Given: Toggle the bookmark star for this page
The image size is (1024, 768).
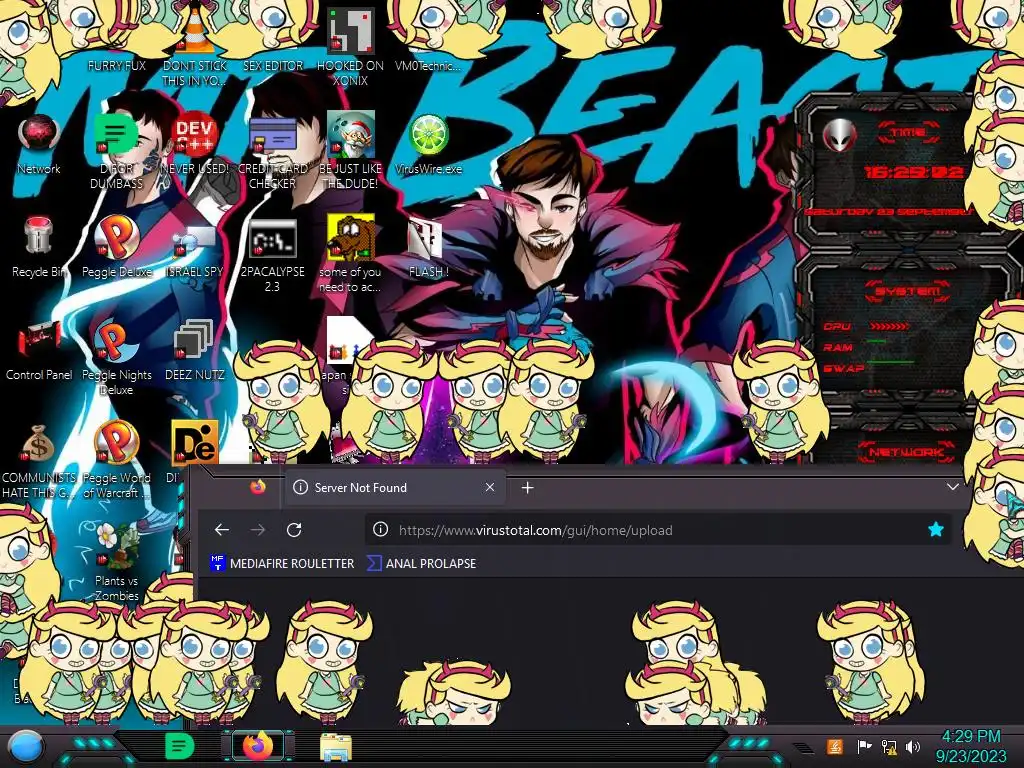Looking at the screenshot, I should point(935,530).
